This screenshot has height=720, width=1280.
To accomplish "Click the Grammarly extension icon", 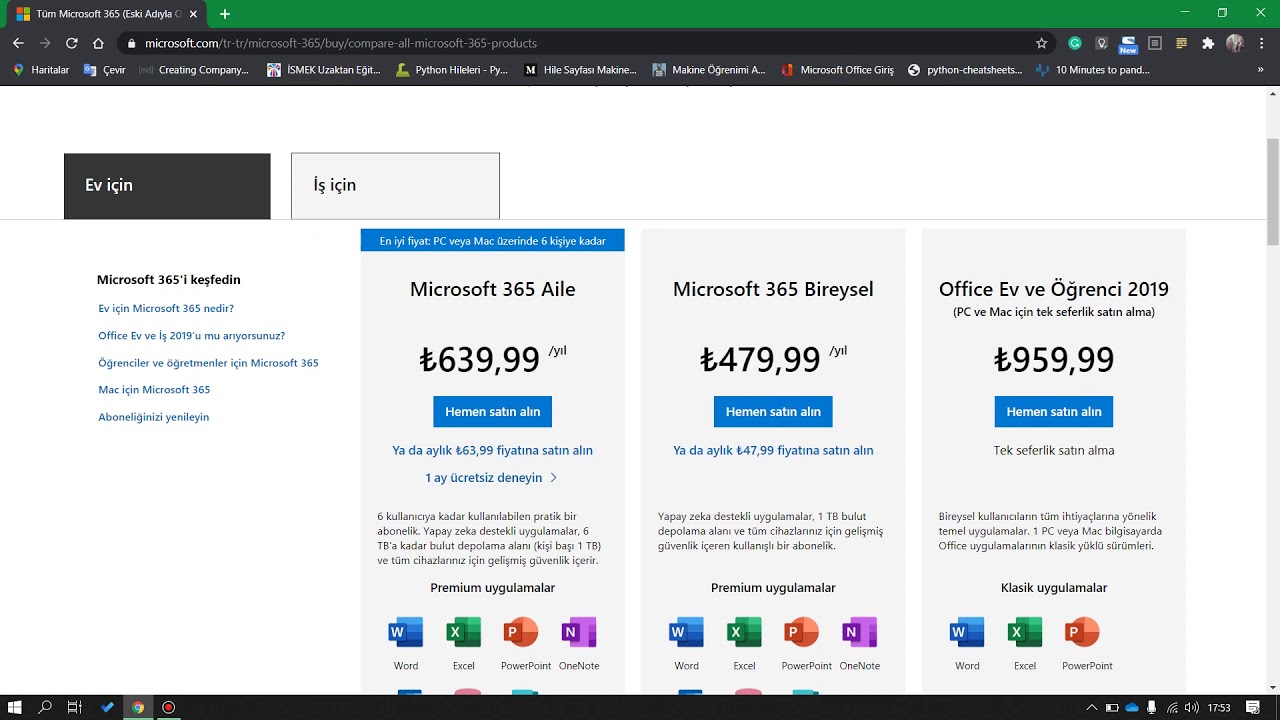I will coord(1075,43).
